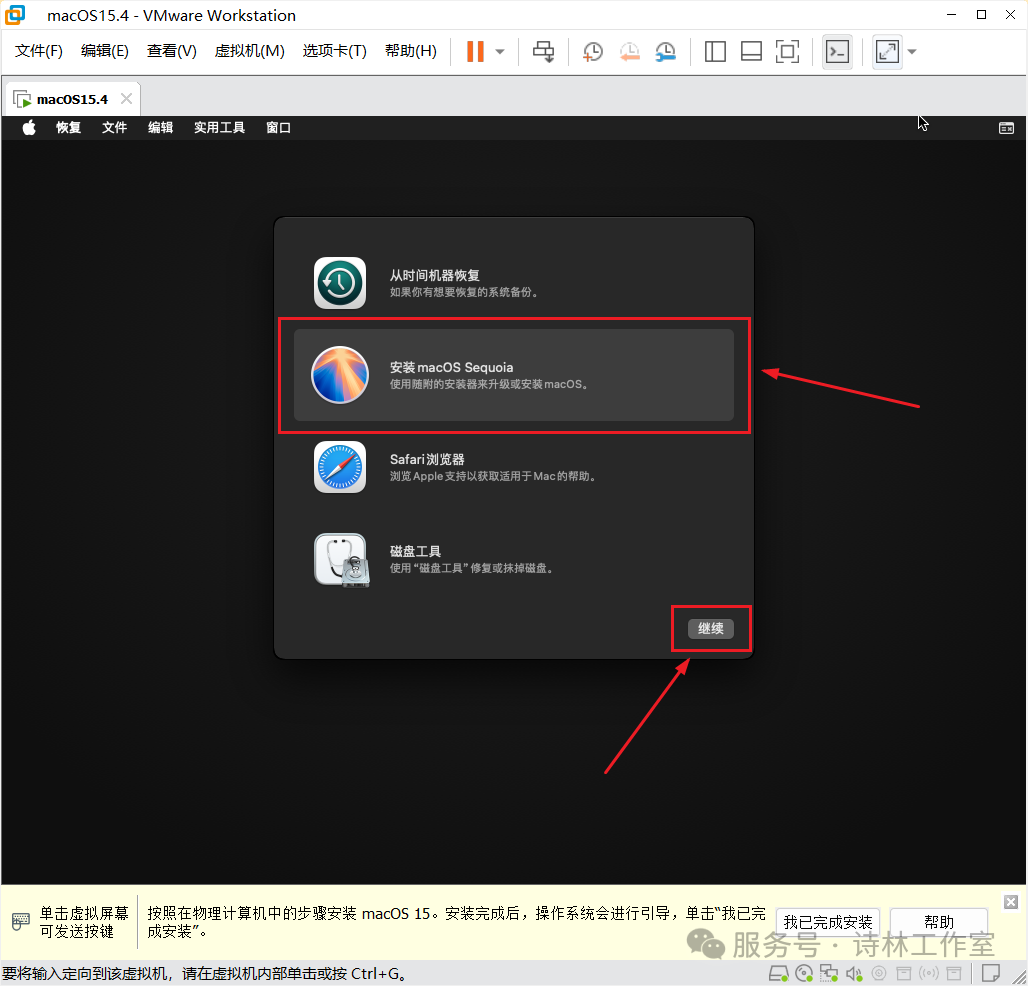Select the 安装 macOS Sequoia option

coord(513,374)
